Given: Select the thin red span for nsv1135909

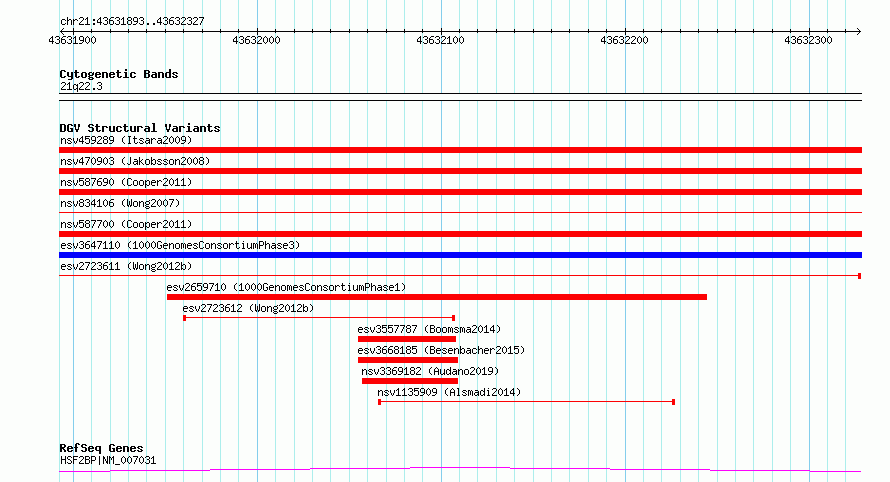Looking at the screenshot, I should [x=526, y=402].
